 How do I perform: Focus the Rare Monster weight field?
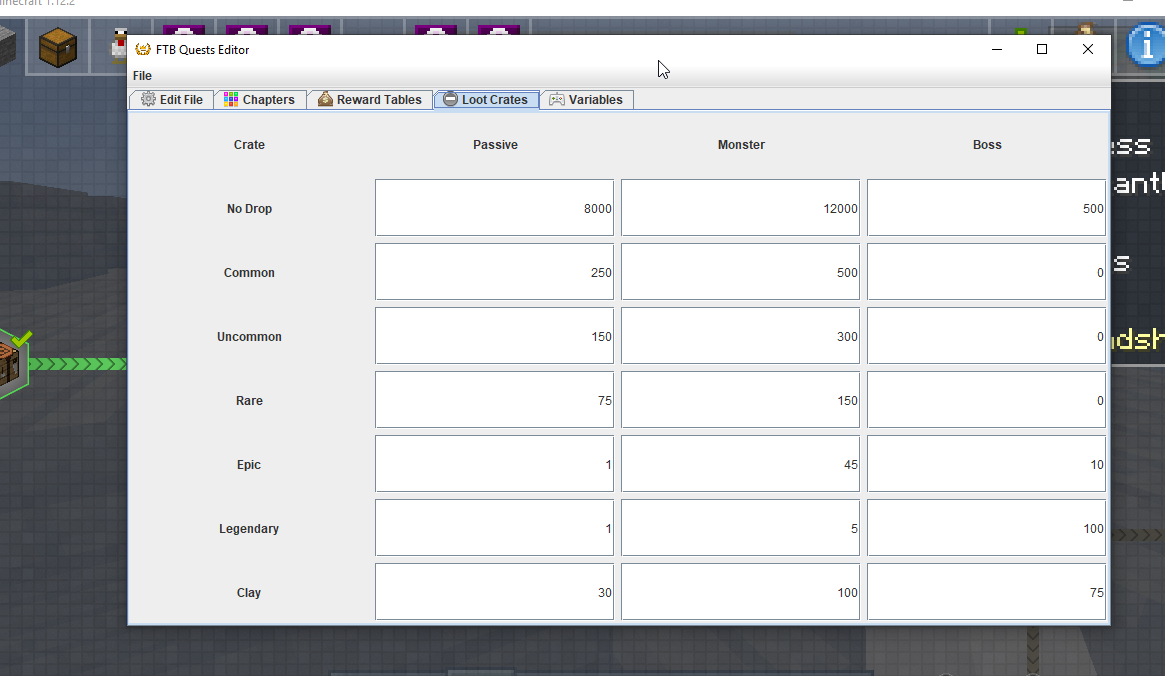740,400
